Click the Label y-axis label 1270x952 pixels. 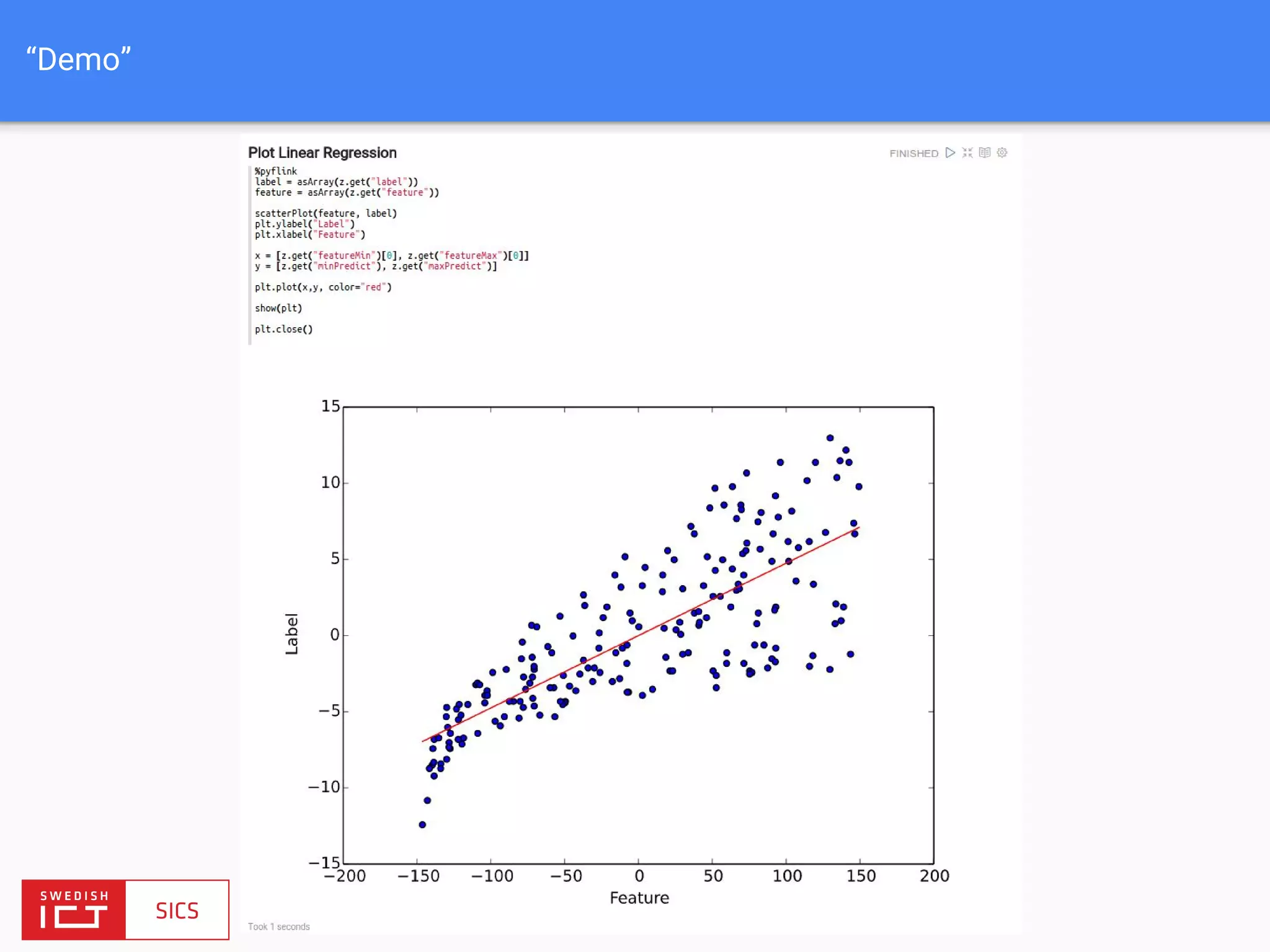(291, 634)
